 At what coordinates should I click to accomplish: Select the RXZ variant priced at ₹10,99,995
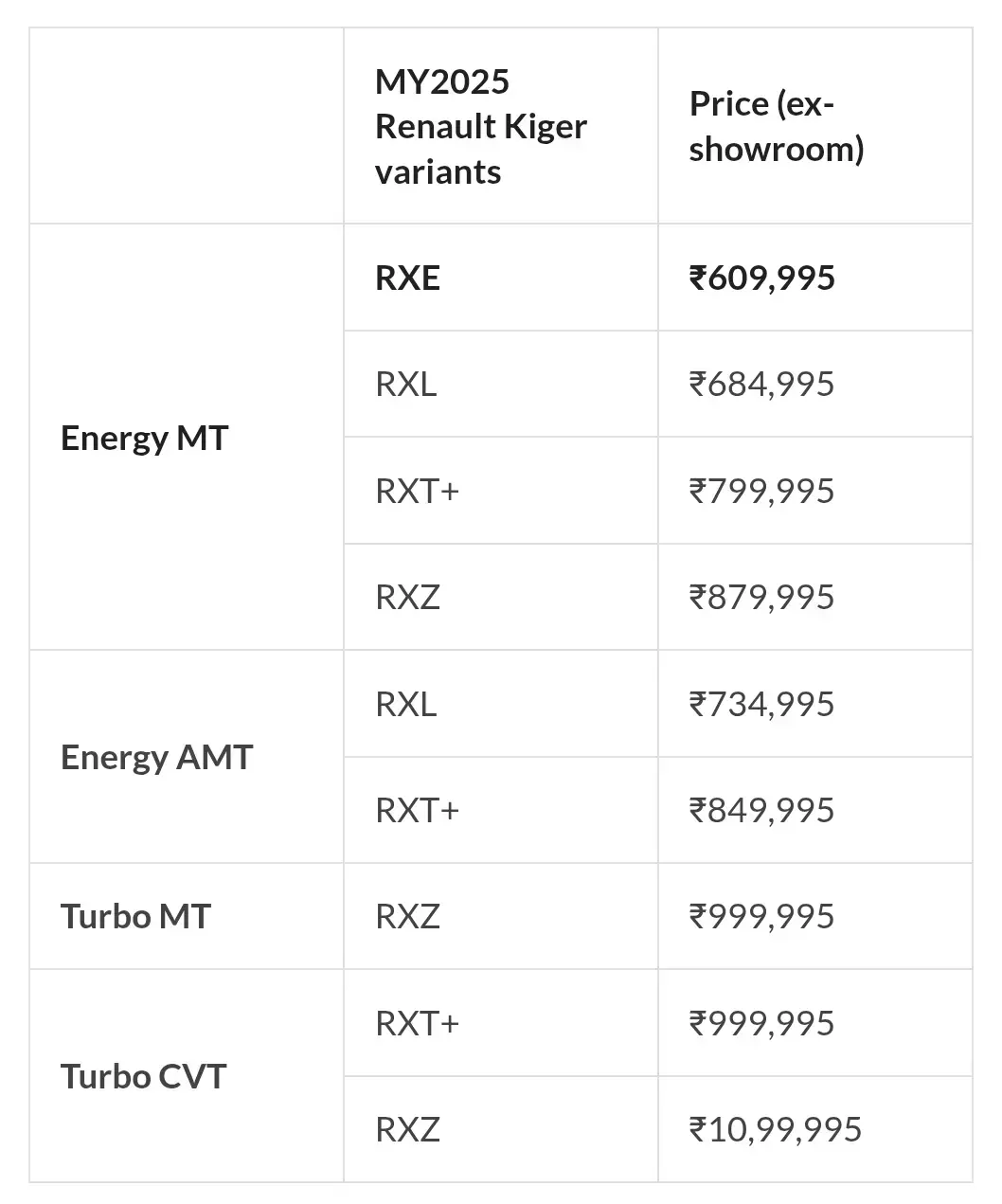click(x=407, y=1129)
